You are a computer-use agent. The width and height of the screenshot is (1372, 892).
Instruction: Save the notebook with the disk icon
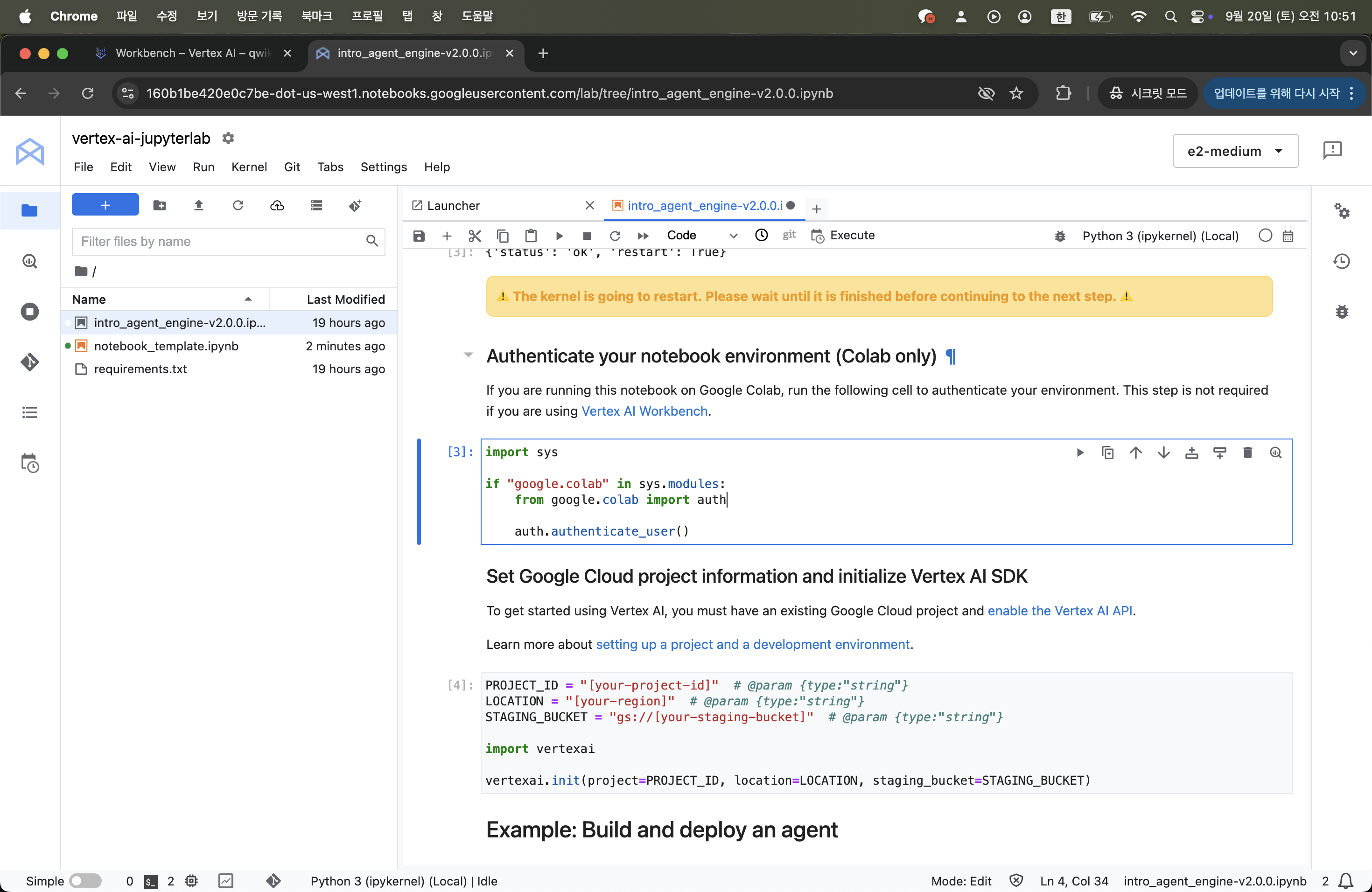click(x=419, y=236)
